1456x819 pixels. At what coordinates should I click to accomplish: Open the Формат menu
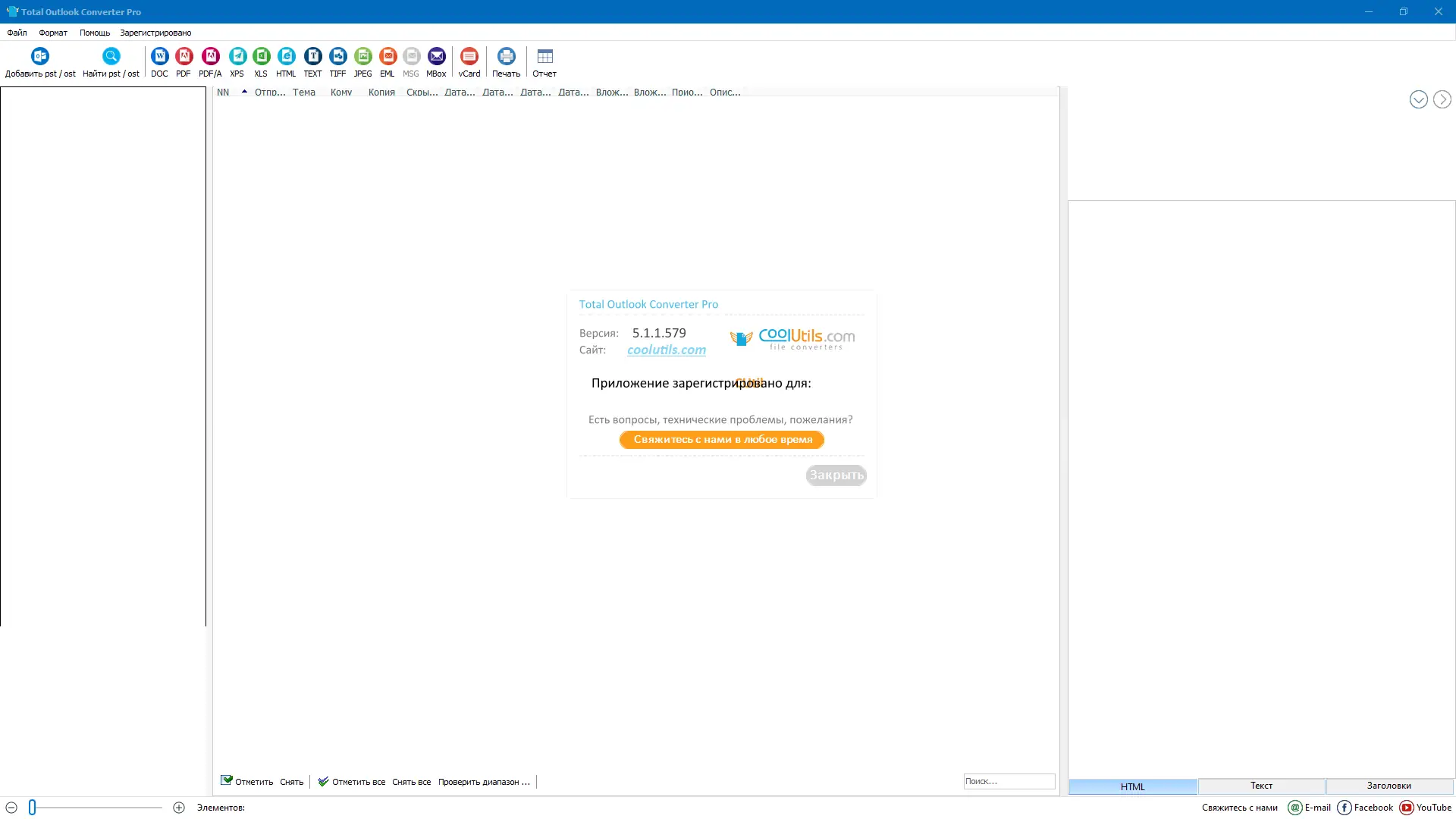pos(53,33)
